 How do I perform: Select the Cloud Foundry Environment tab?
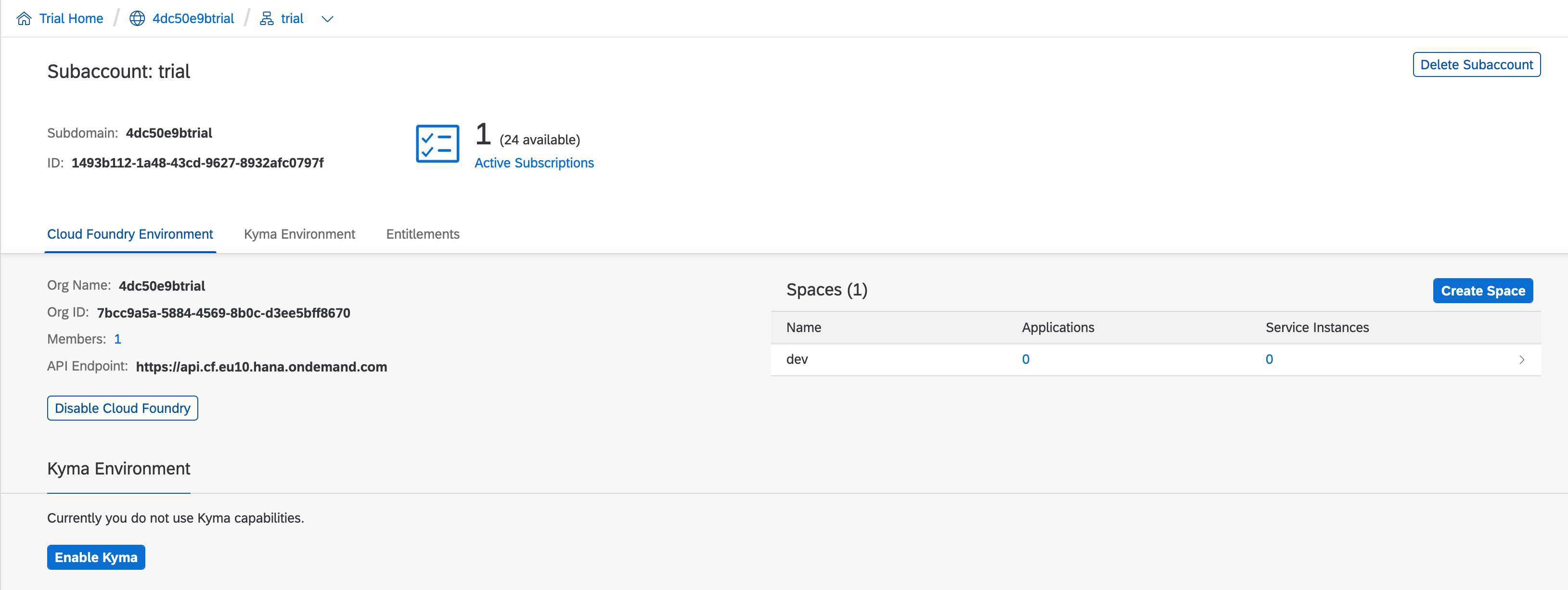129,234
